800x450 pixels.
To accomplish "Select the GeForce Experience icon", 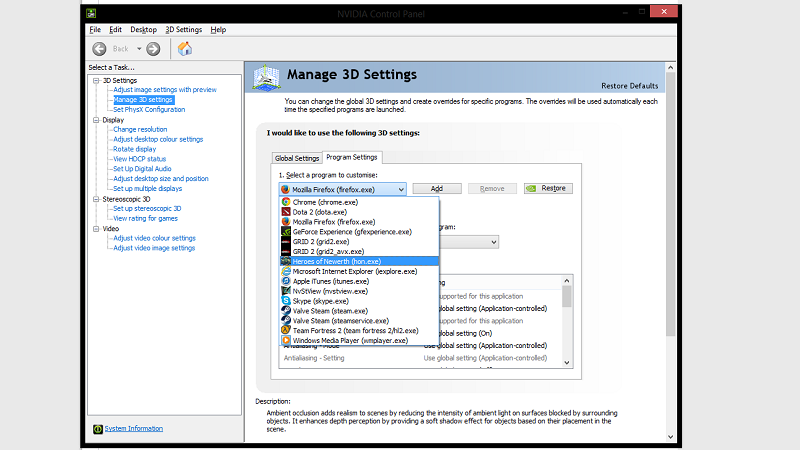I will [x=286, y=232].
